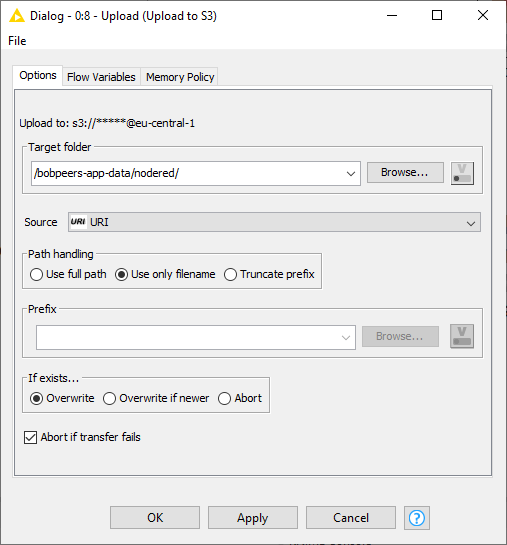
Task: Open help with the question mark icon
Action: tap(417, 518)
